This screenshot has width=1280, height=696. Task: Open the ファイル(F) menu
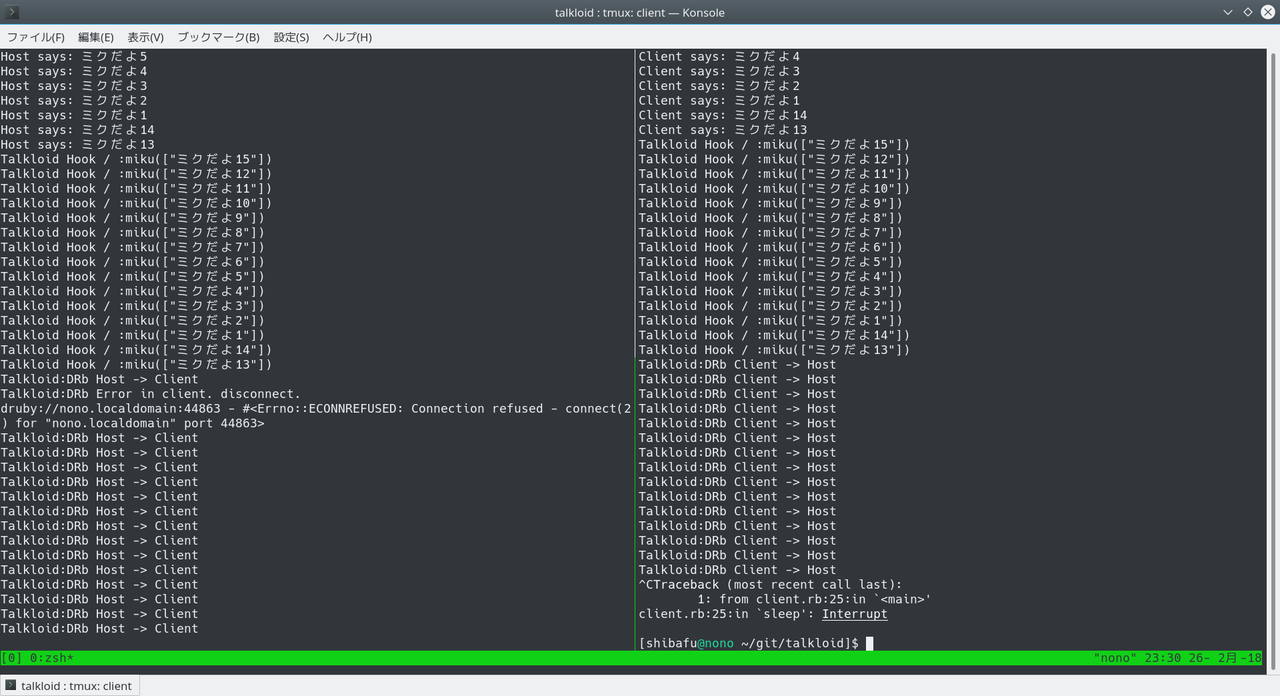[x=36, y=37]
